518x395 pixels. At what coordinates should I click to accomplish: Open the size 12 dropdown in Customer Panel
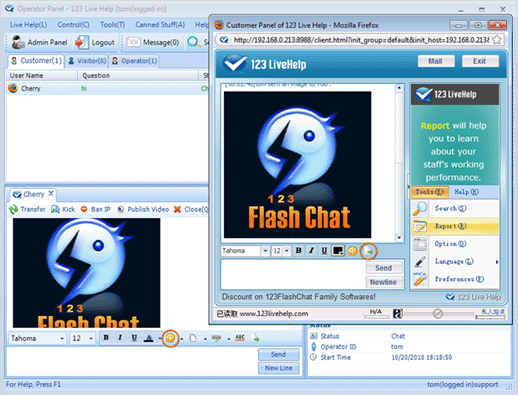pyautogui.click(x=287, y=251)
